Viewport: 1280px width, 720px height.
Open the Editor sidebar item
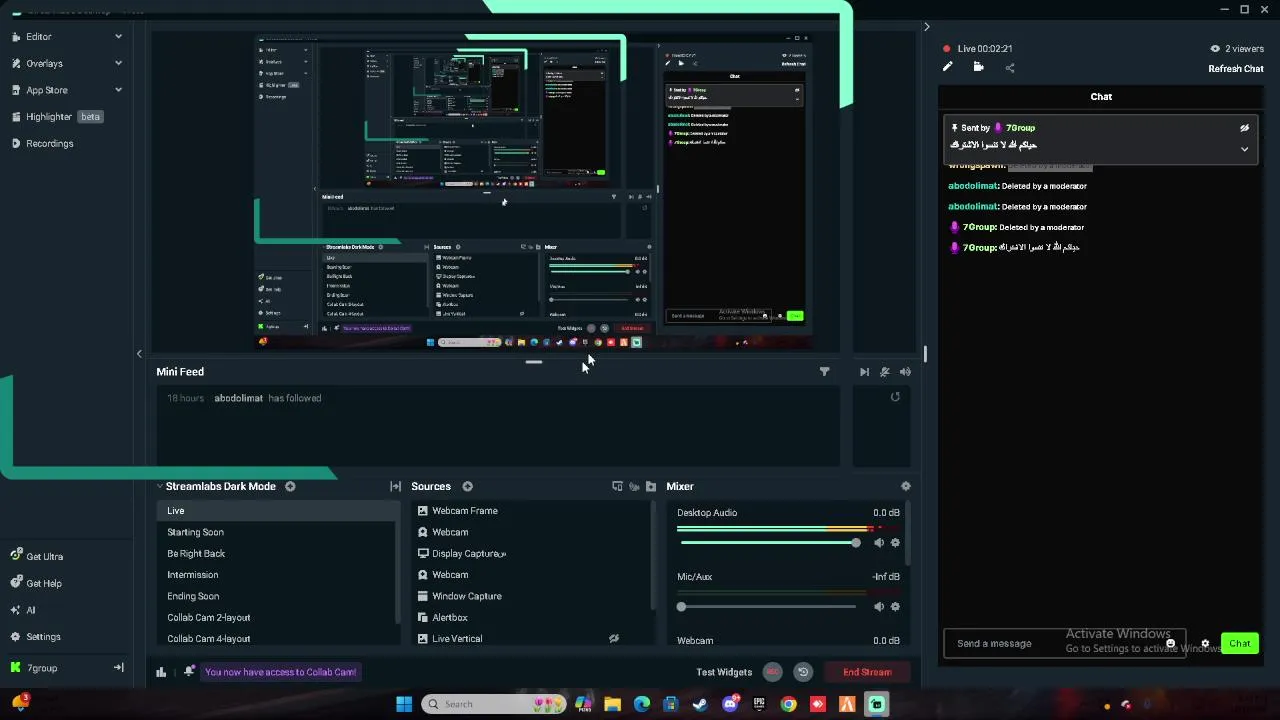(38, 36)
